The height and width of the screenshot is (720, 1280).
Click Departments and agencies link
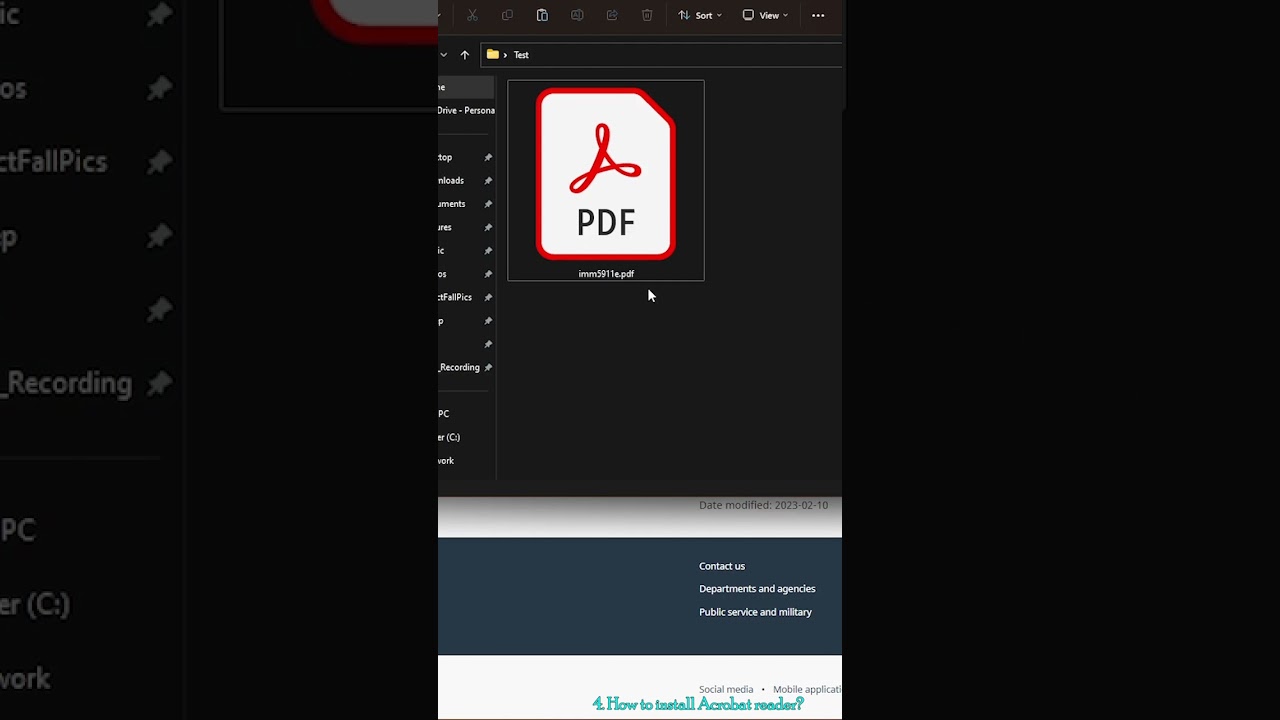pyautogui.click(x=757, y=589)
